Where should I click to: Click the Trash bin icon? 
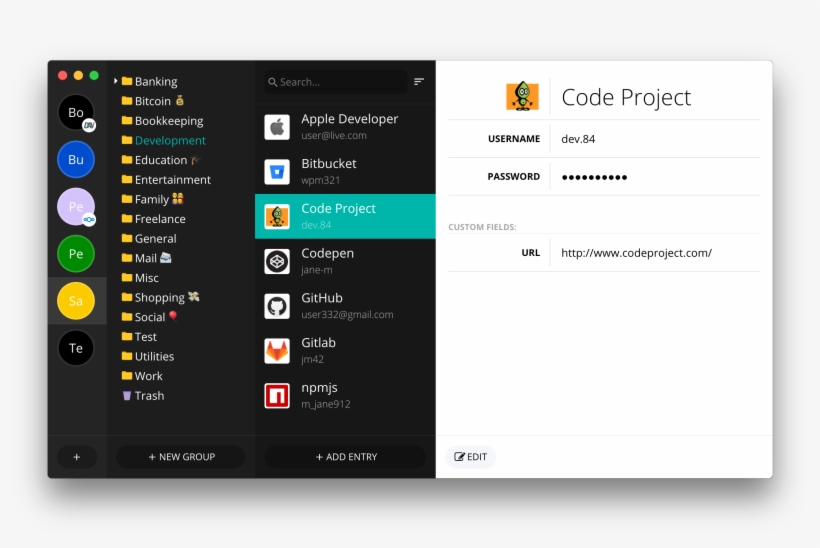coord(127,395)
